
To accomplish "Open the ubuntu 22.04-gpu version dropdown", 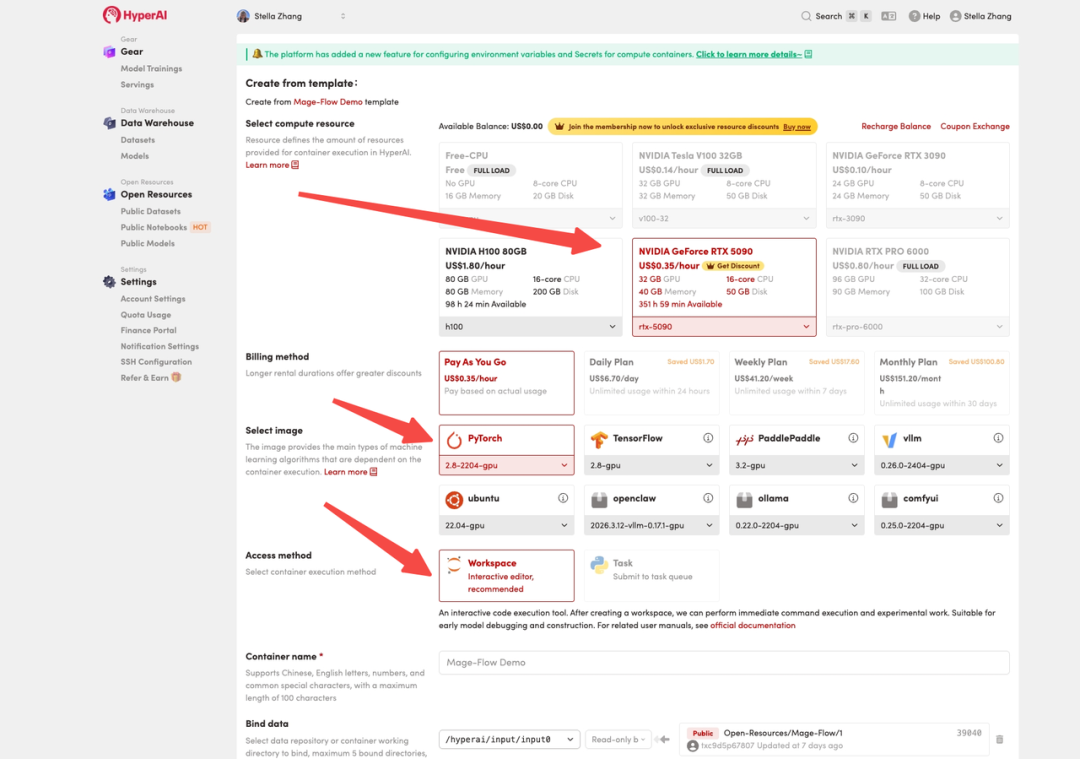I will point(506,526).
